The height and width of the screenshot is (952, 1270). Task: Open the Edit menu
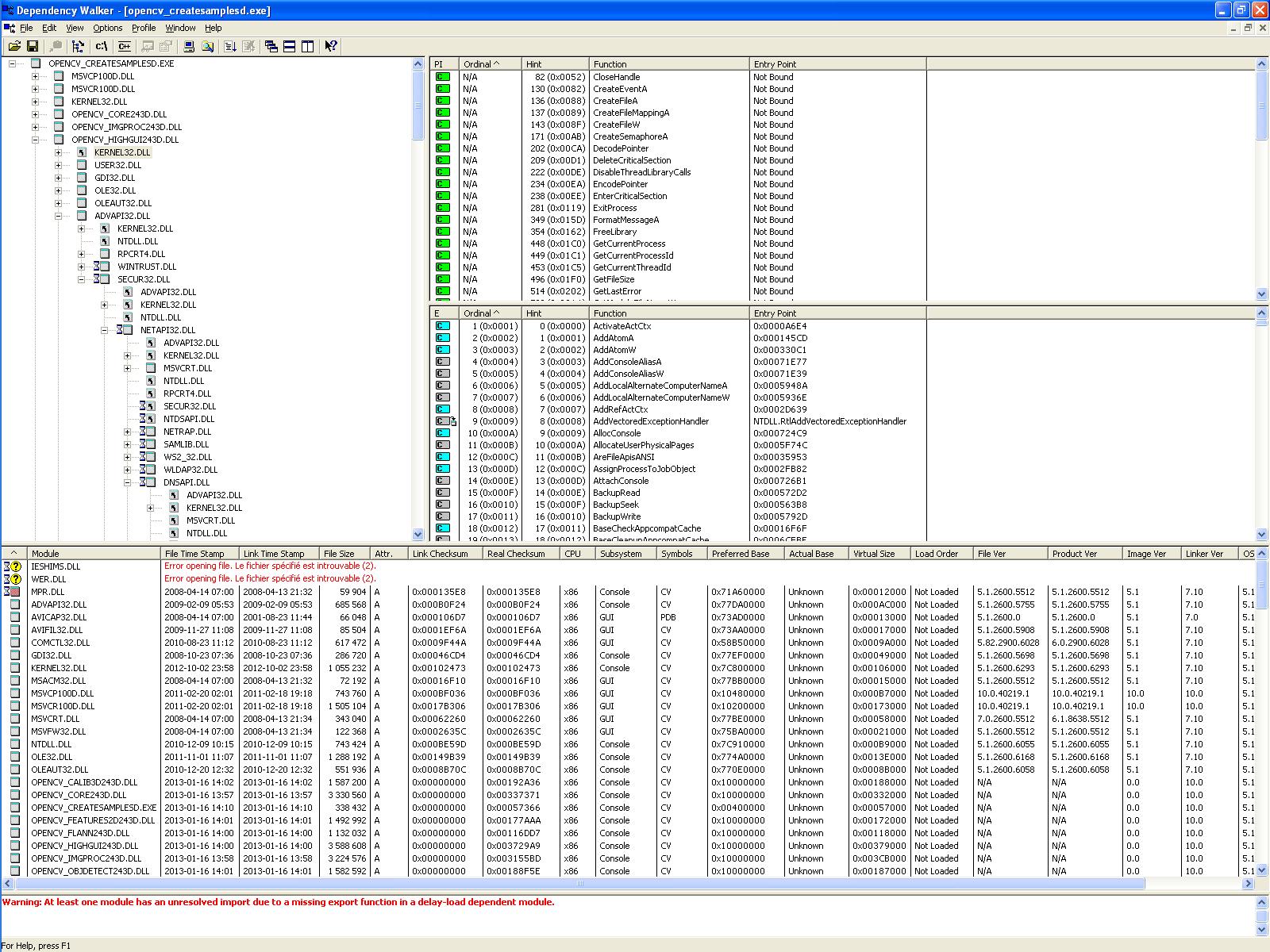[49, 28]
